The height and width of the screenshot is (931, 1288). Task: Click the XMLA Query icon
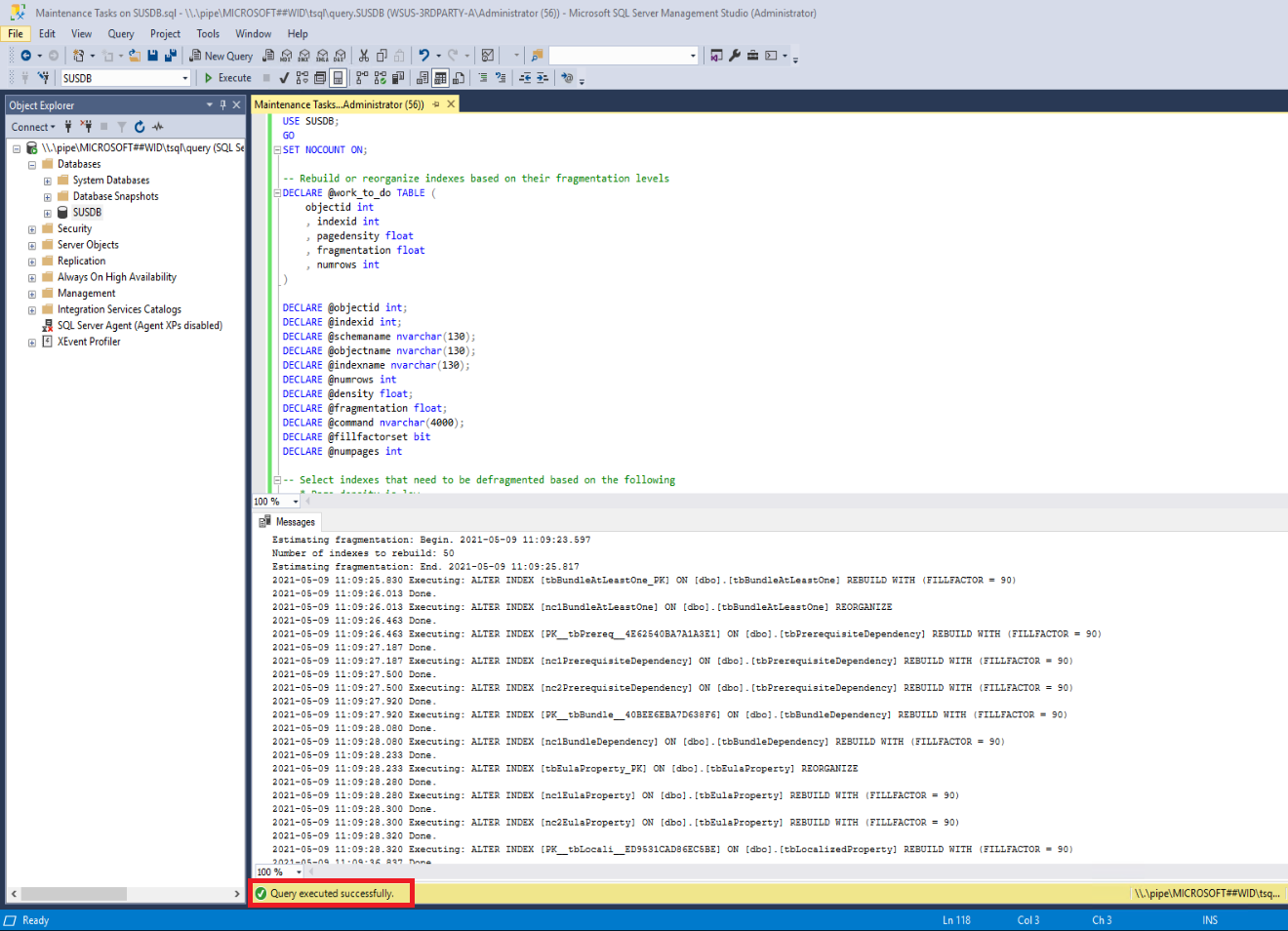point(322,56)
